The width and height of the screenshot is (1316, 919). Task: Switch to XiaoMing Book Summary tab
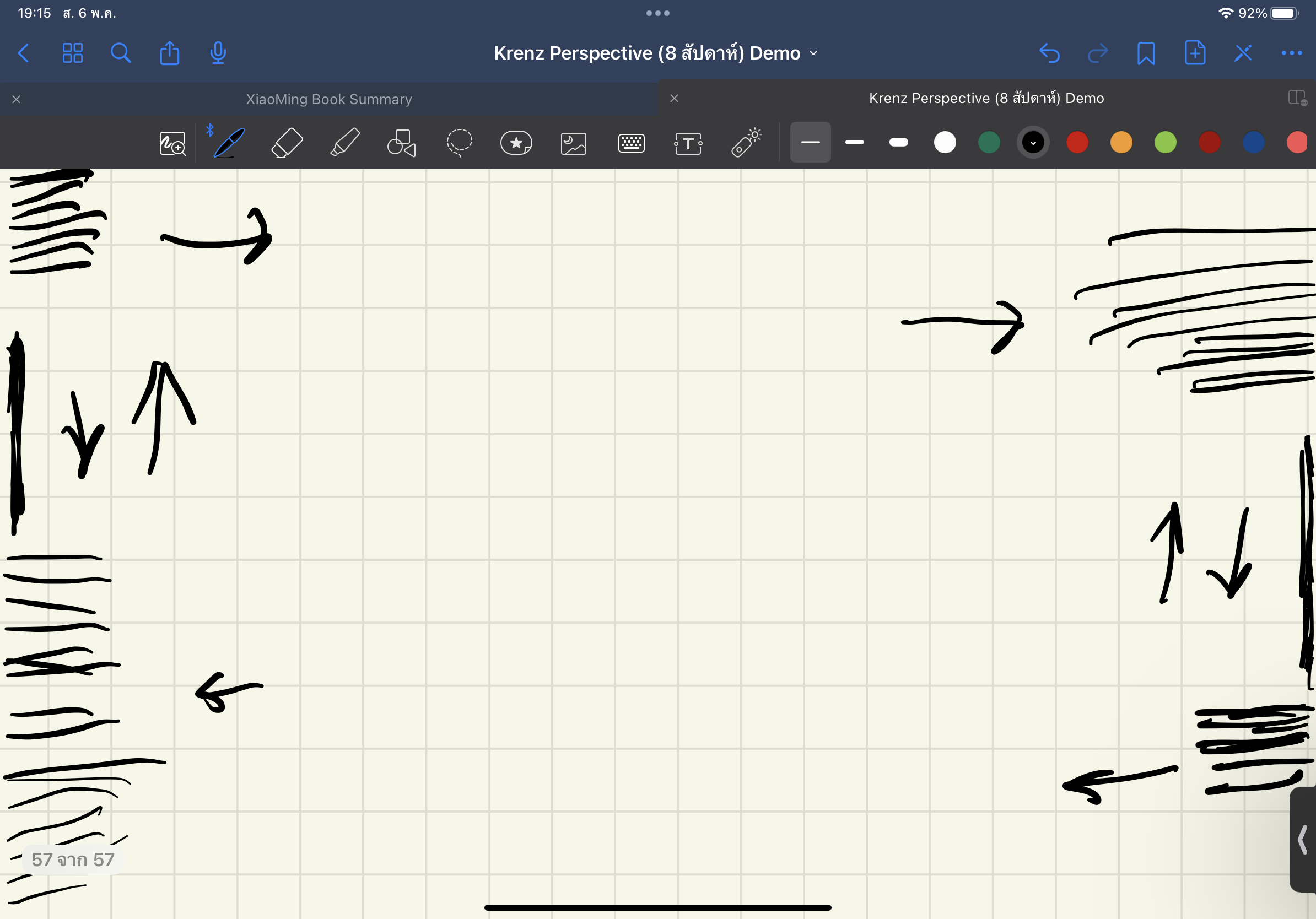[x=328, y=99]
